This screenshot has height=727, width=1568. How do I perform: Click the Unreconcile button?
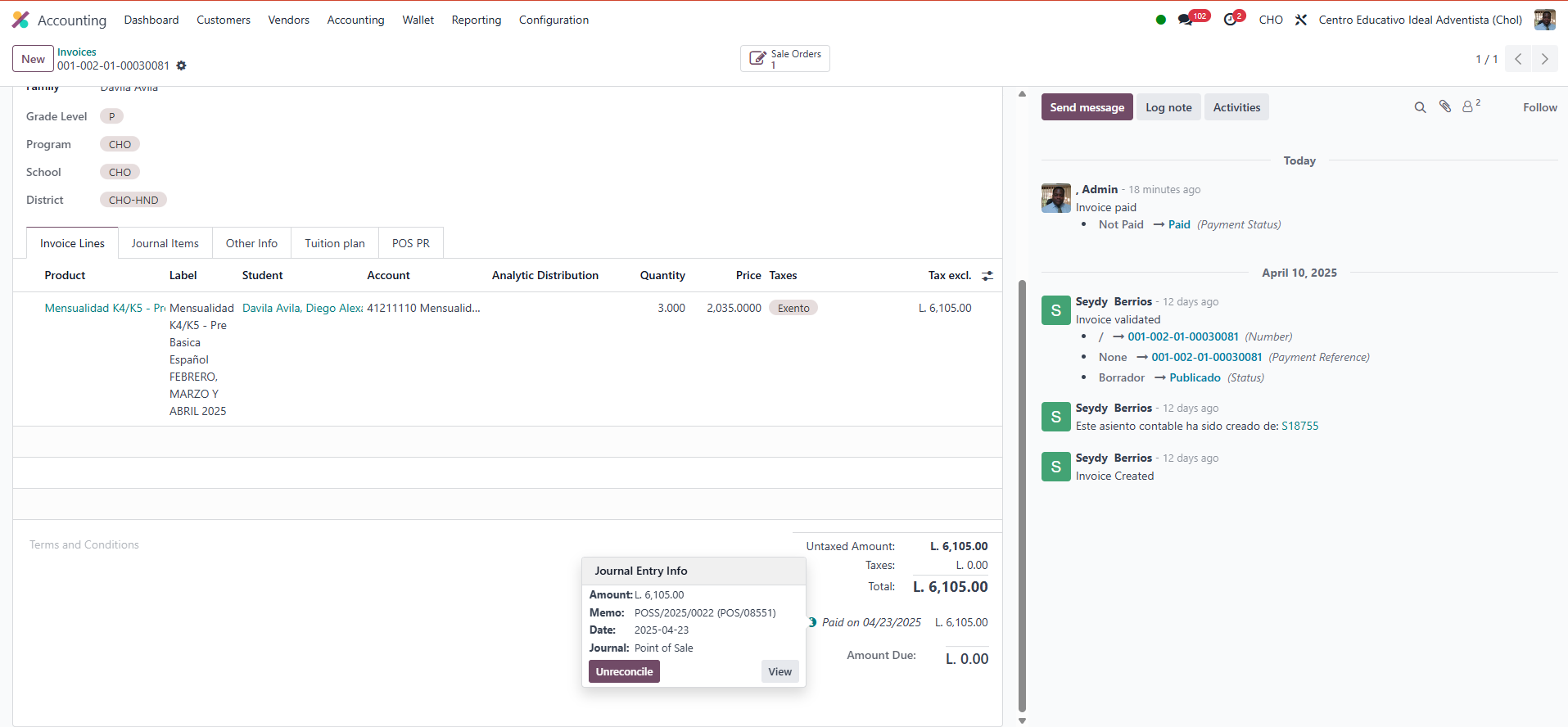[624, 671]
